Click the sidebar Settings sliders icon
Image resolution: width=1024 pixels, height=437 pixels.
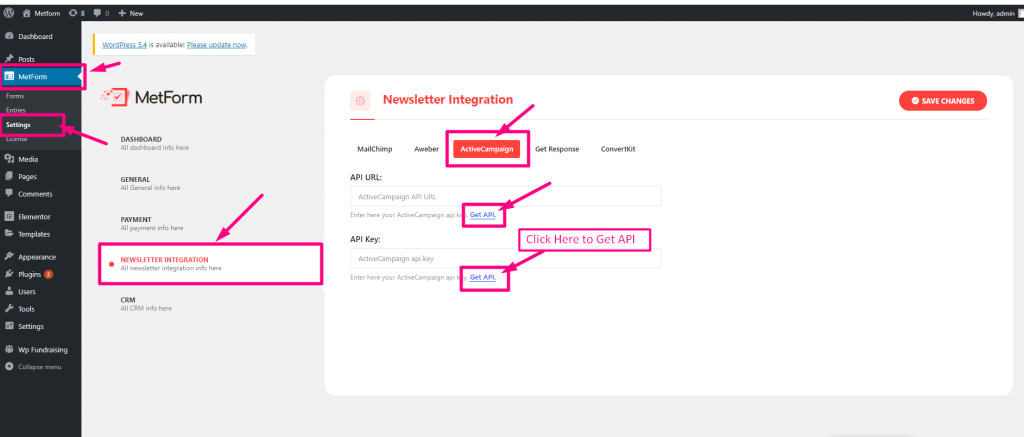[x=9, y=326]
